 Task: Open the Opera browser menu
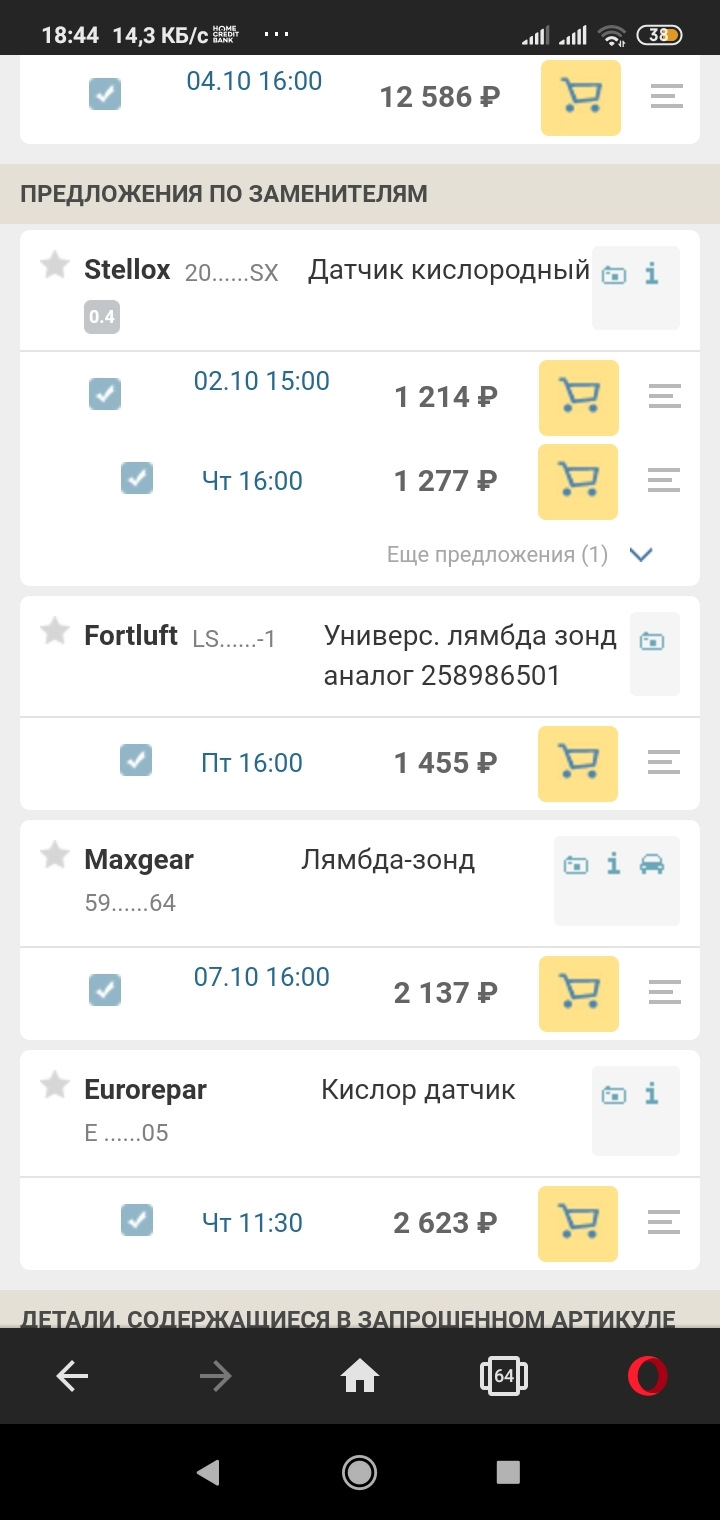click(x=647, y=1377)
